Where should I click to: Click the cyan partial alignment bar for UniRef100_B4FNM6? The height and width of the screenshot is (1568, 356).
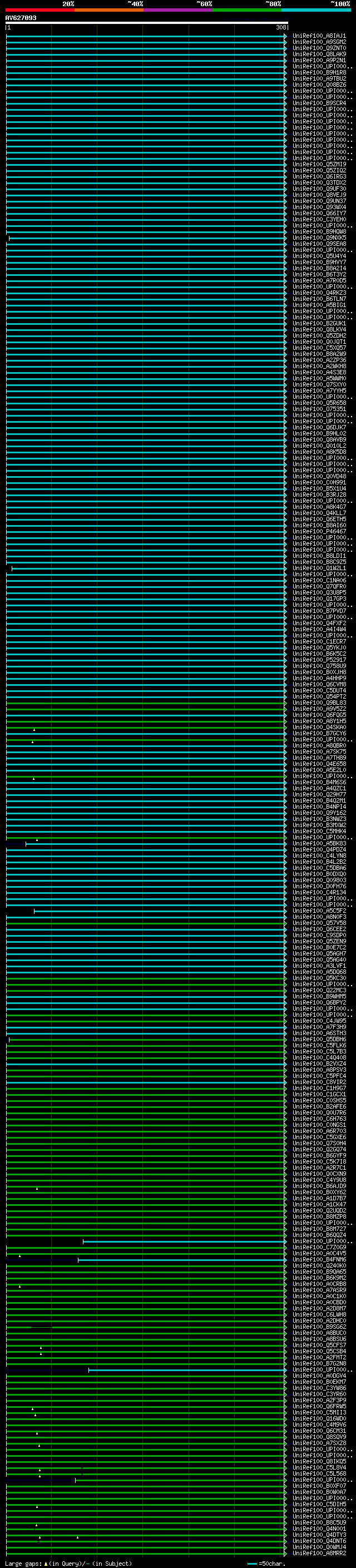pos(182,1259)
